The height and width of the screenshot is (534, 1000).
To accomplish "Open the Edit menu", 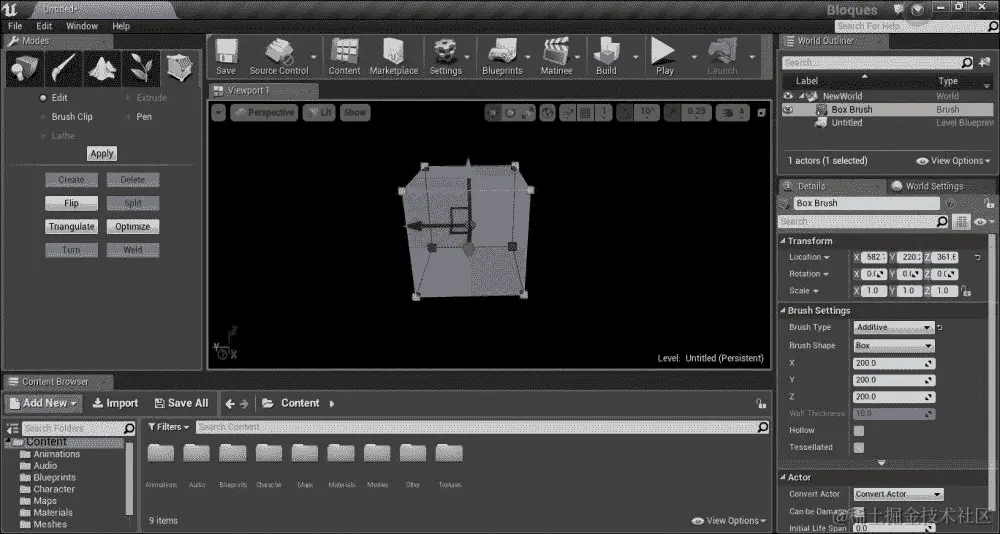I will (x=44, y=26).
